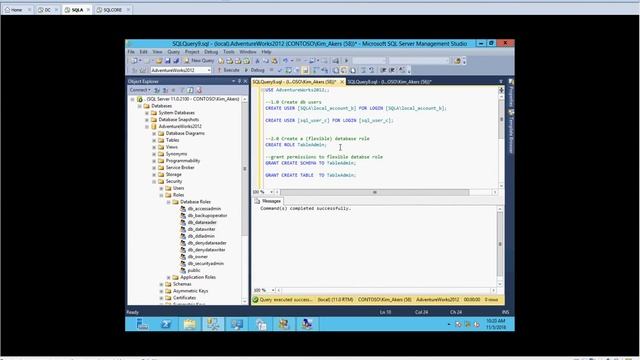Close the Object Explorer panel
Screen dimensions: 640x360
245,82
